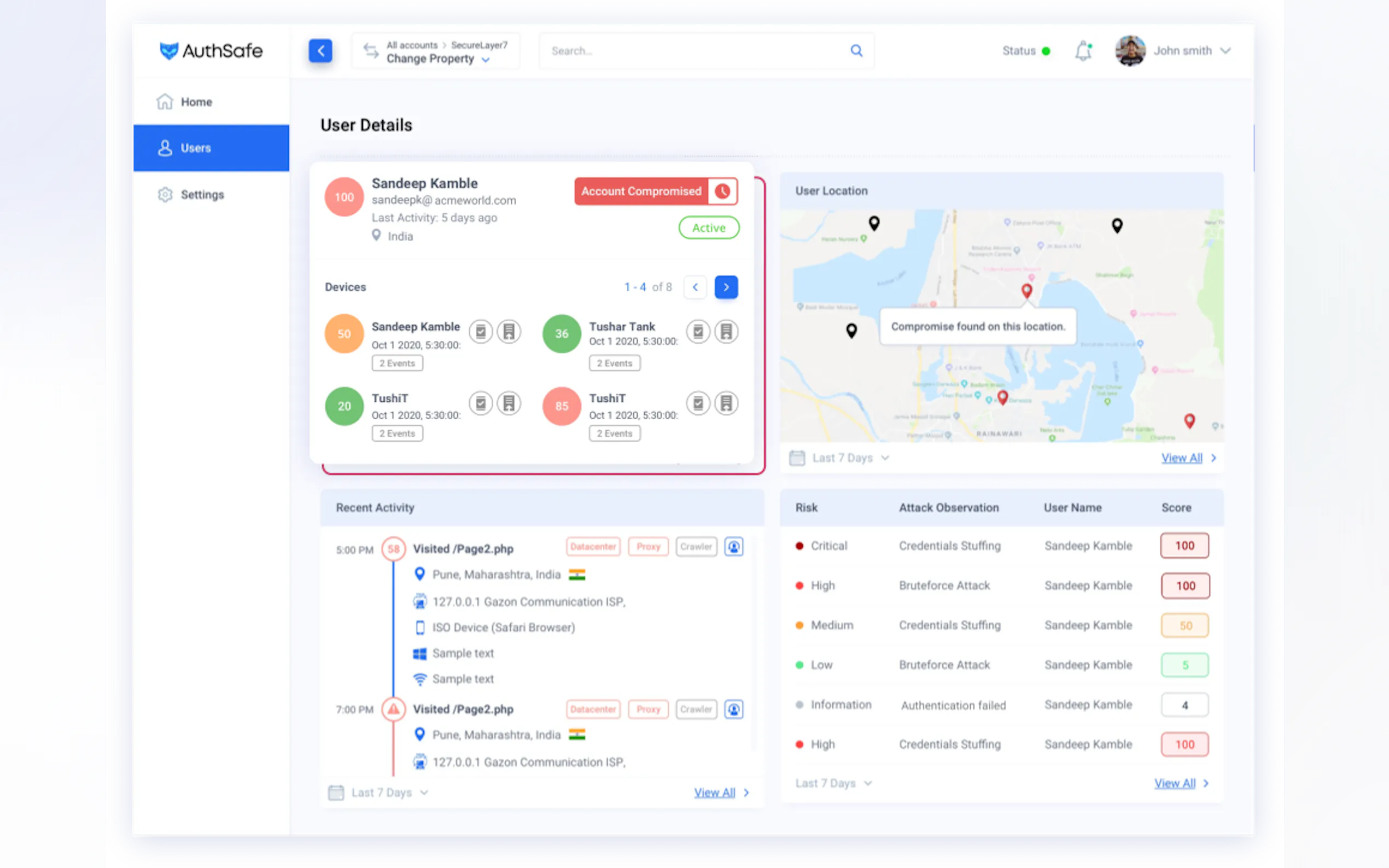Go to Home in sidebar
1389x868 pixels.
pos(211,102)
